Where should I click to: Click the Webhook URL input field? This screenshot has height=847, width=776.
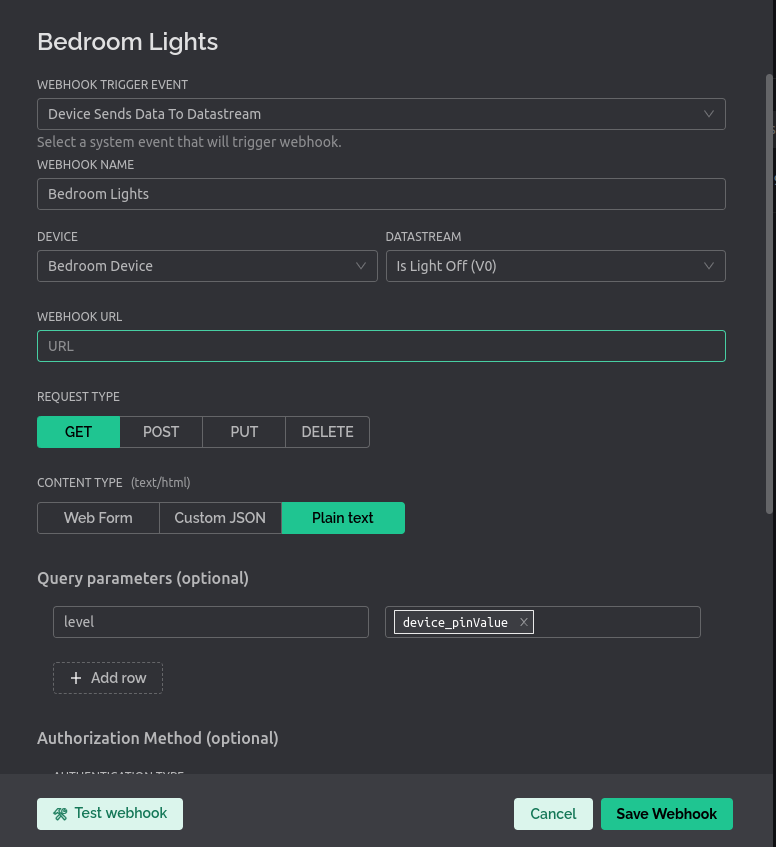[x=381, y=346]
